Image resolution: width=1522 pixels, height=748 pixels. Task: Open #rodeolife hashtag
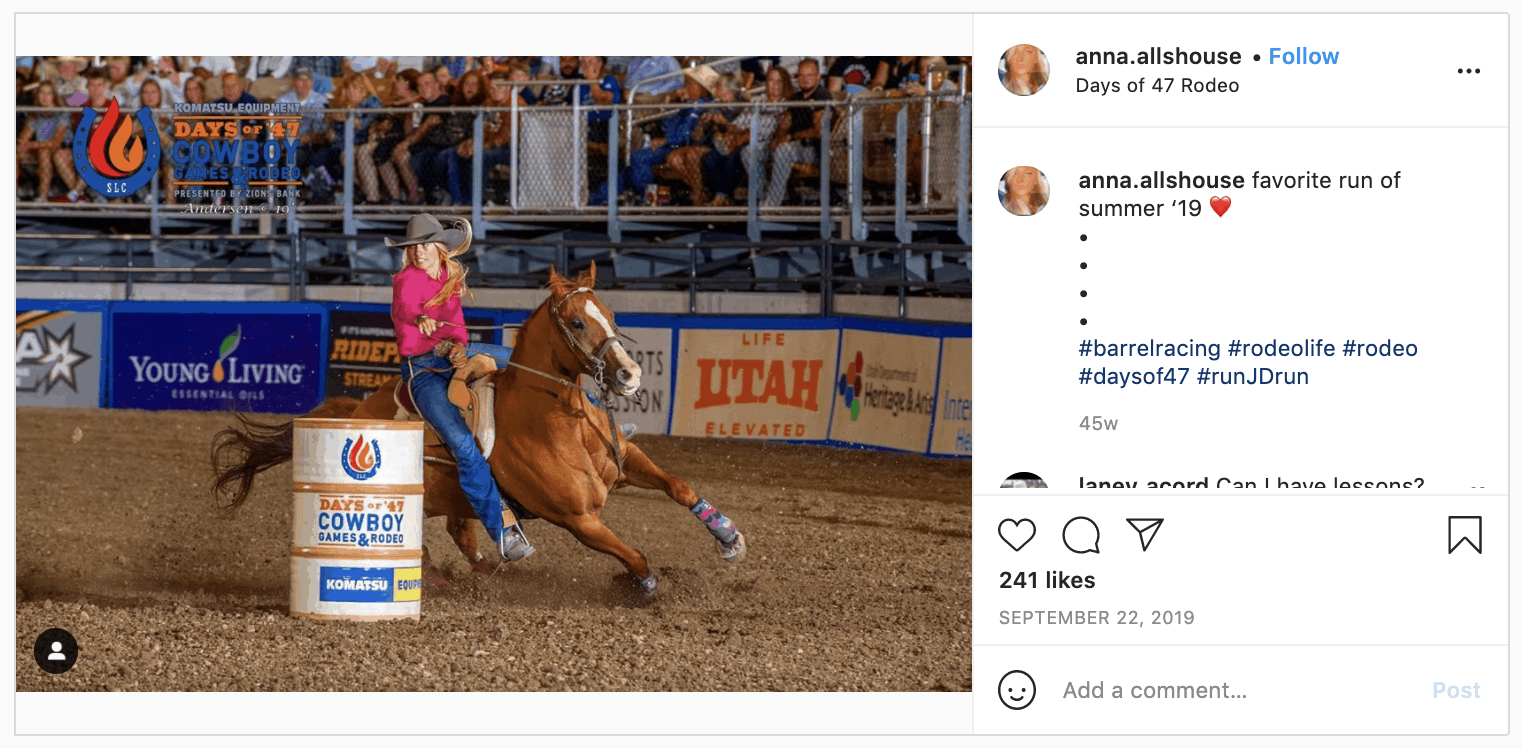tap(1281, 348)
